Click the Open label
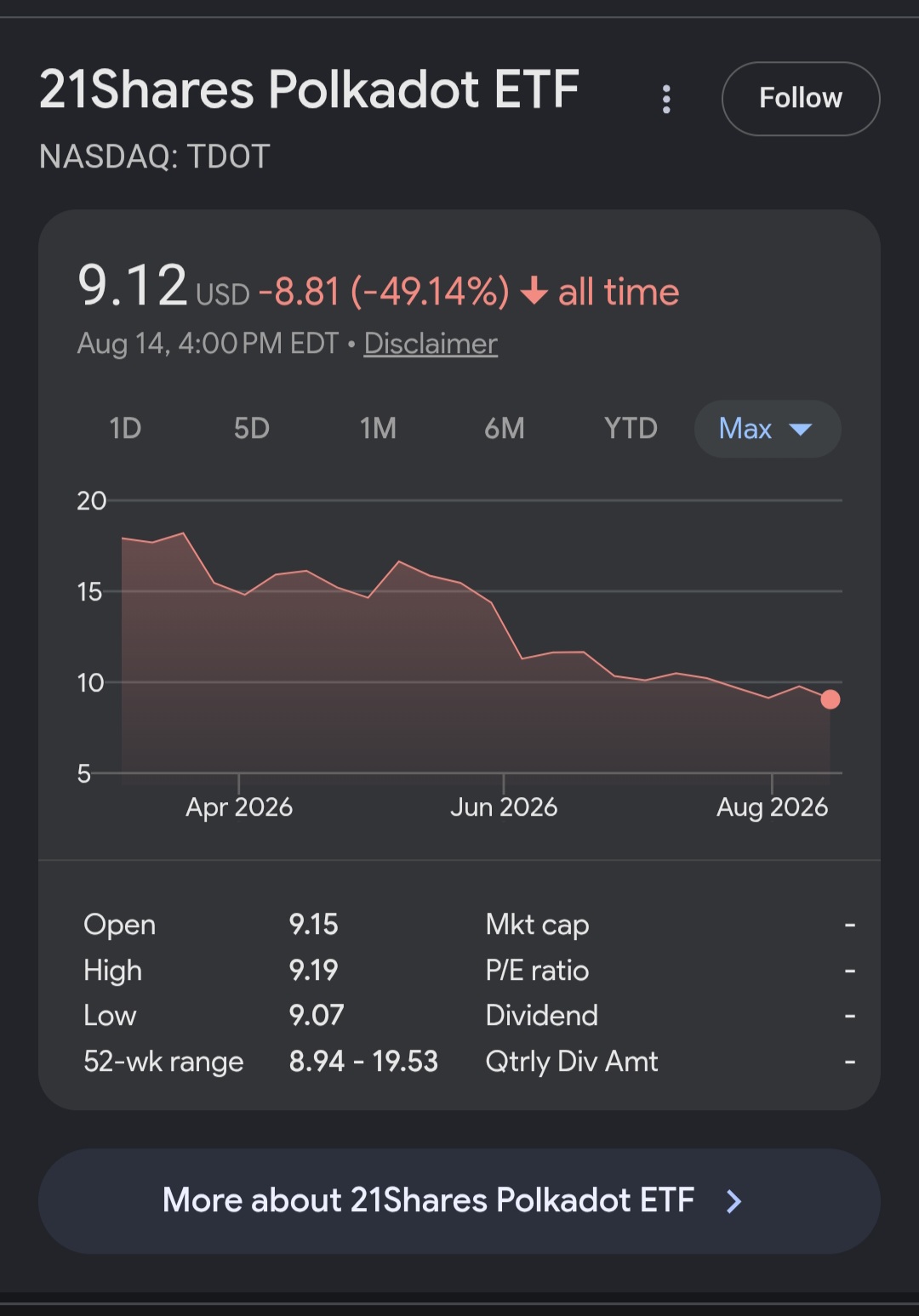919x1316 pixels. (119, 926)
